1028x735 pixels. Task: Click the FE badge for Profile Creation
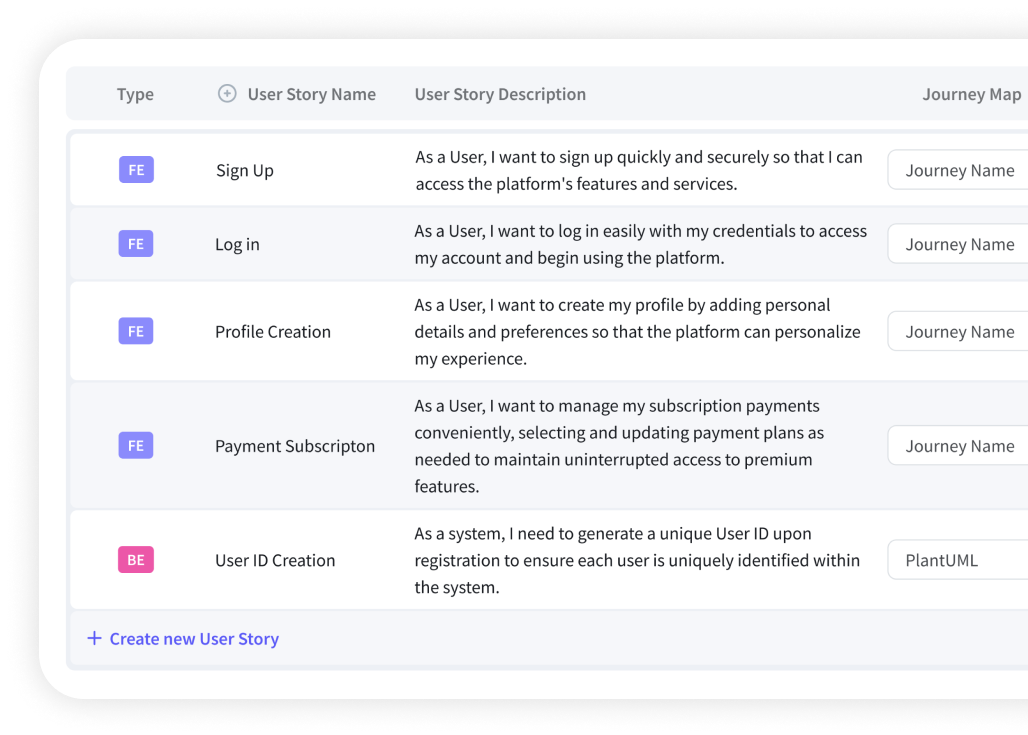click(136, 331)
